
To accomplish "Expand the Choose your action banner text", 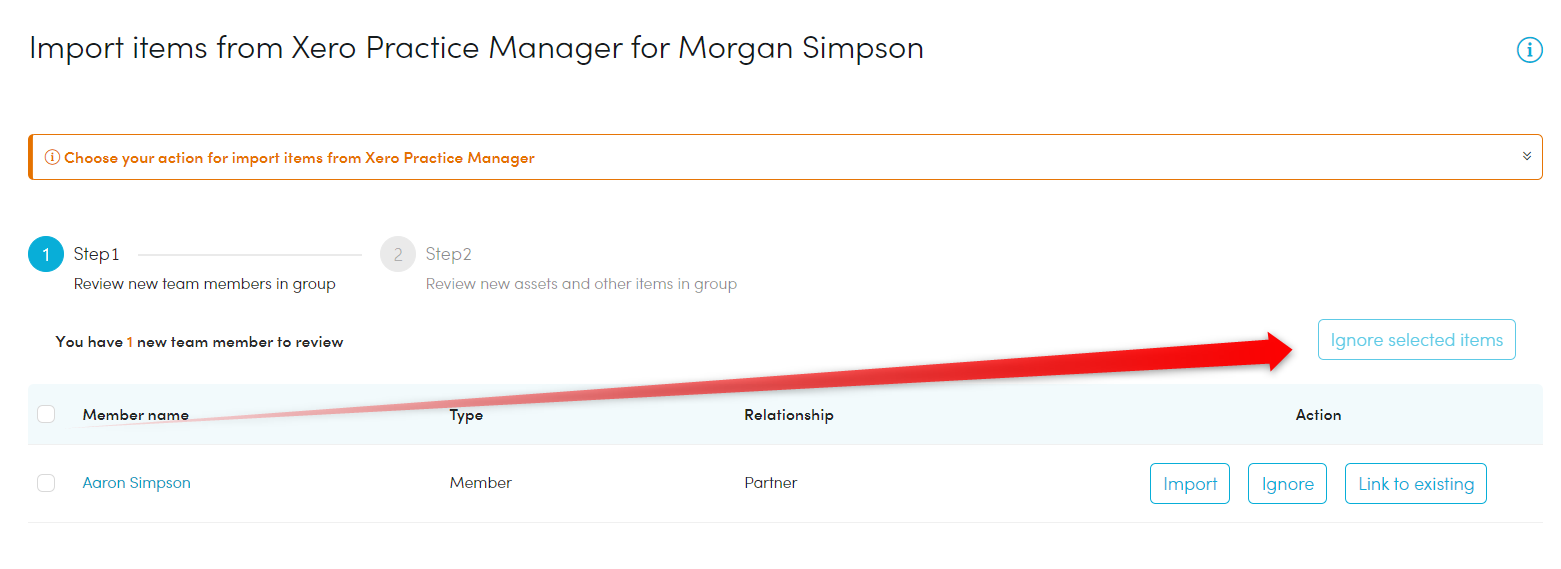I will [299, 158].
